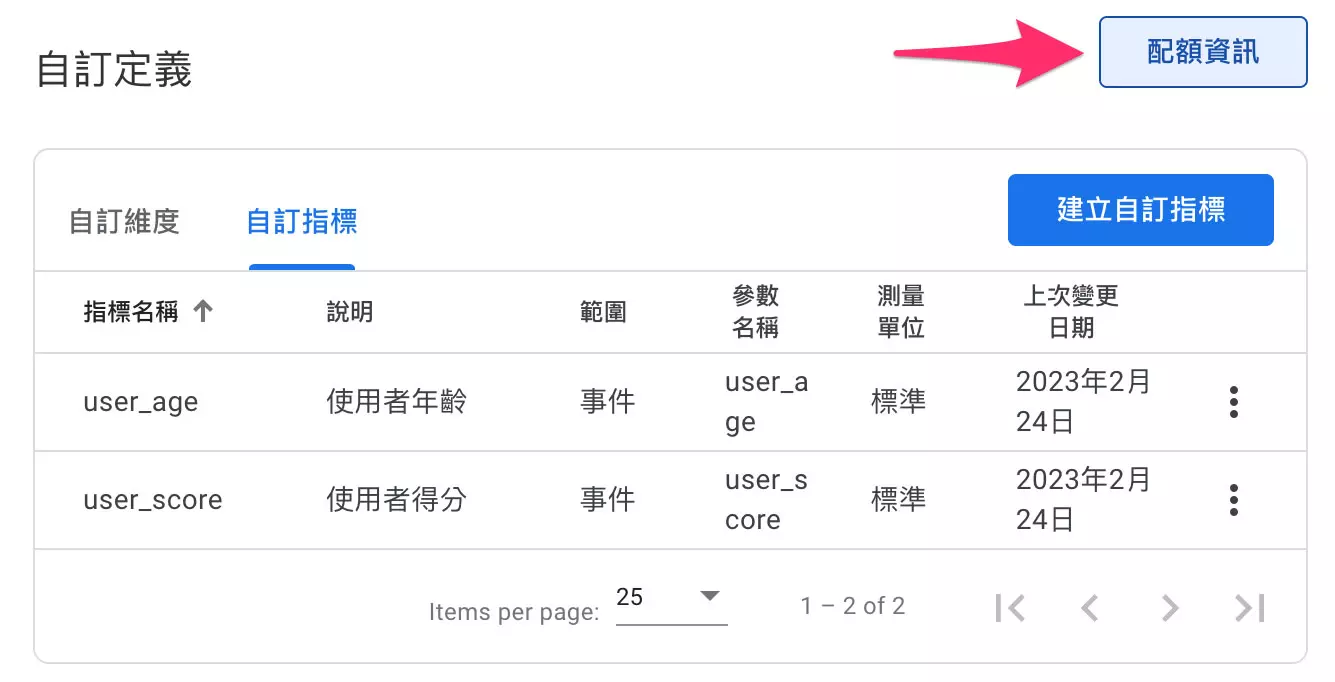Click the sort arrow beside 指標名稱
Image resolution: width=1335 pixels, height=682 pixels.
(x=203, y=312)
